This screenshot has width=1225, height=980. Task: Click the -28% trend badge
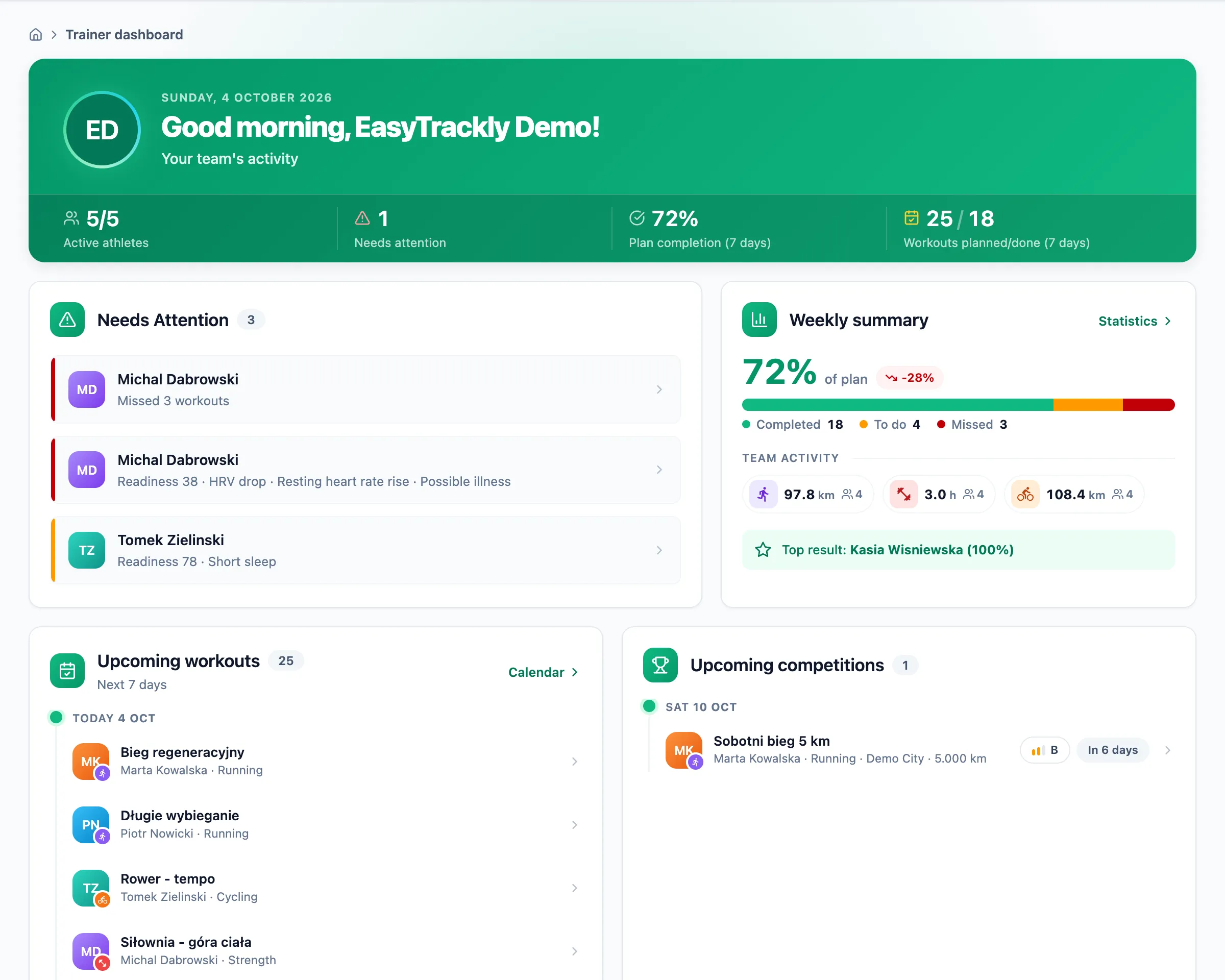click(910, 378)
